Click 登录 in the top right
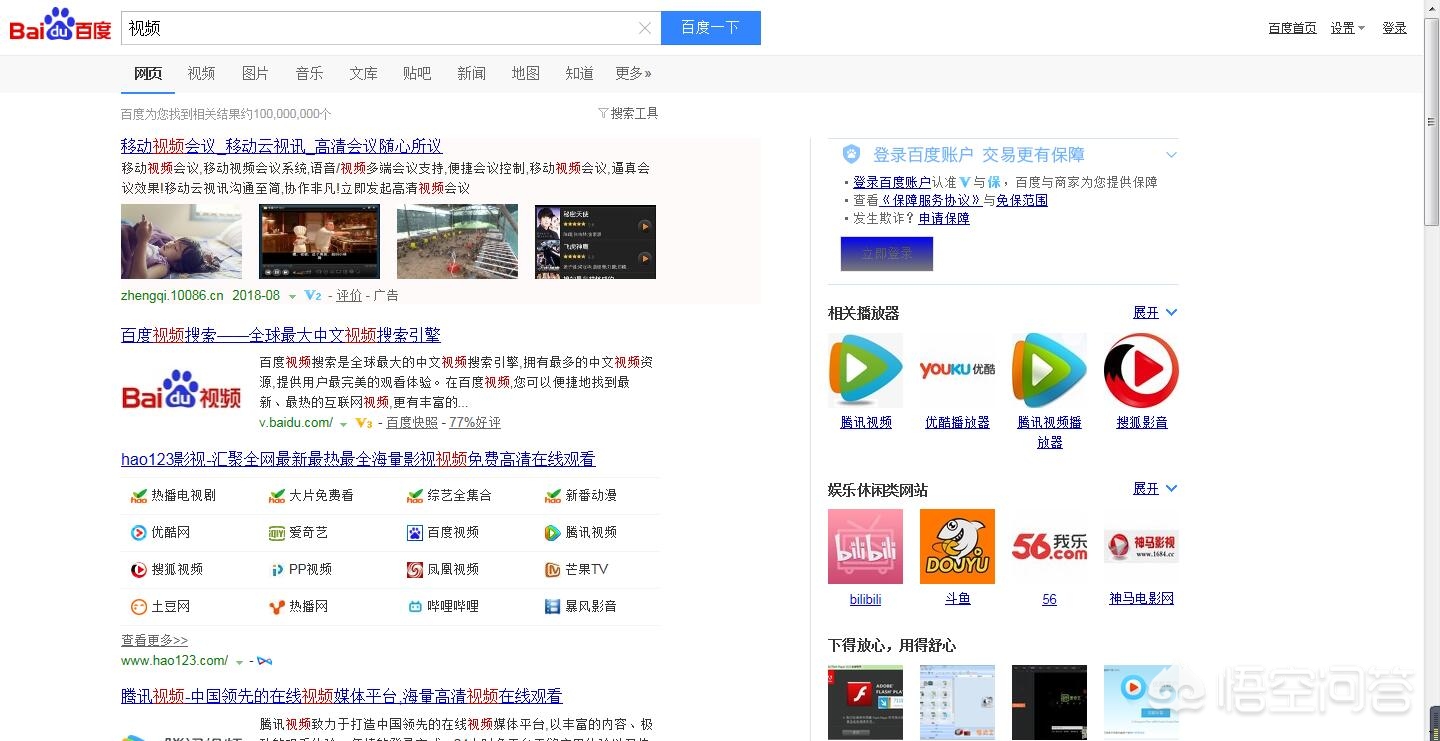Image resolution: width=1440 pixels, height=741 pixels. [1394, 28]
